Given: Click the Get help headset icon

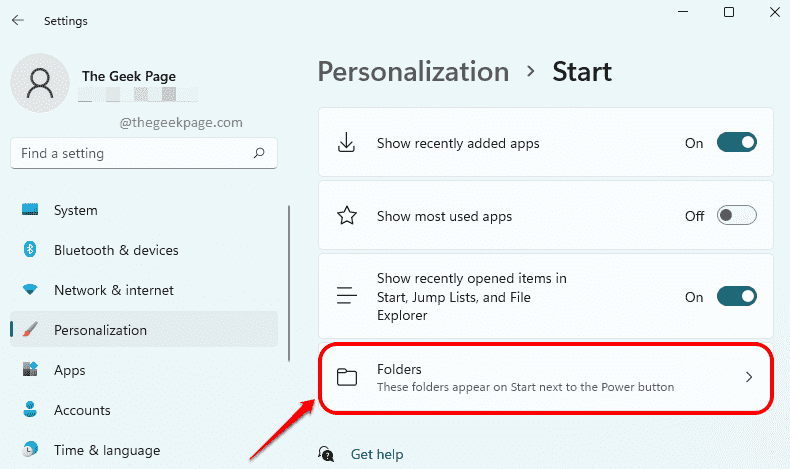Looking at the screenshot, I should tap(326, 454).
